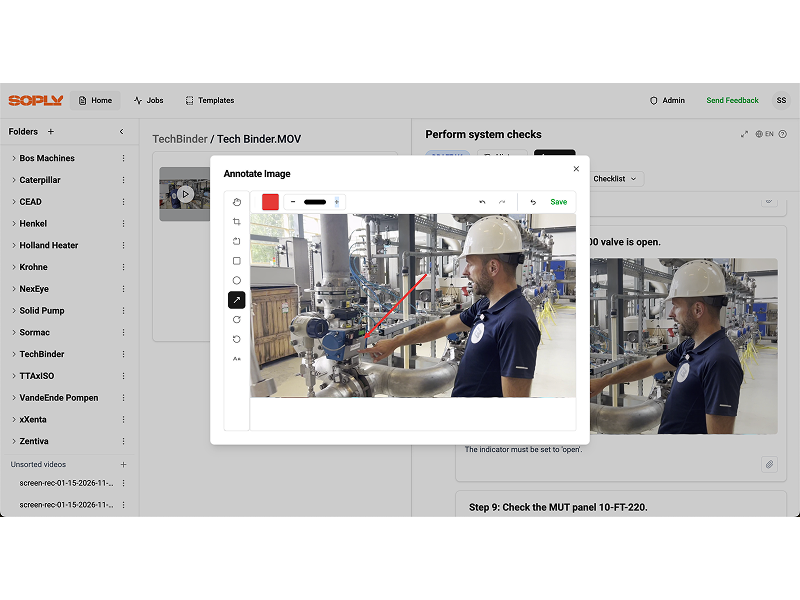This screenshot has width=800, height=600.
Task: Switch to the Templates tab
Action: tap(210, 100)
